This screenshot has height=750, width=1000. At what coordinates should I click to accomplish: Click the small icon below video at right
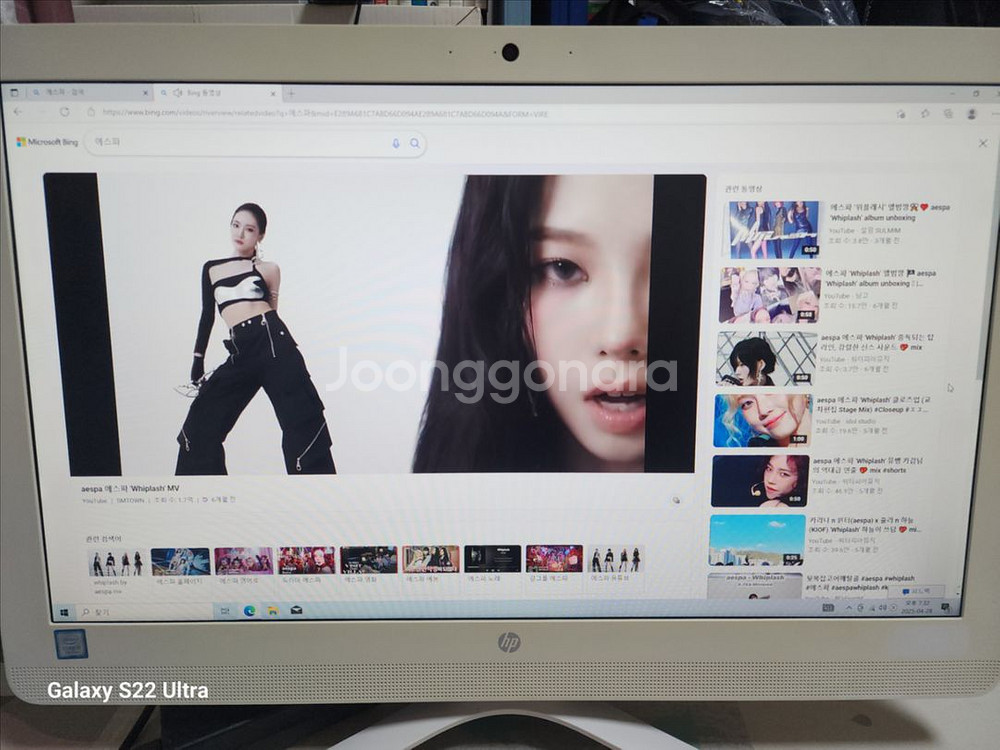click(x=676, y=500)
